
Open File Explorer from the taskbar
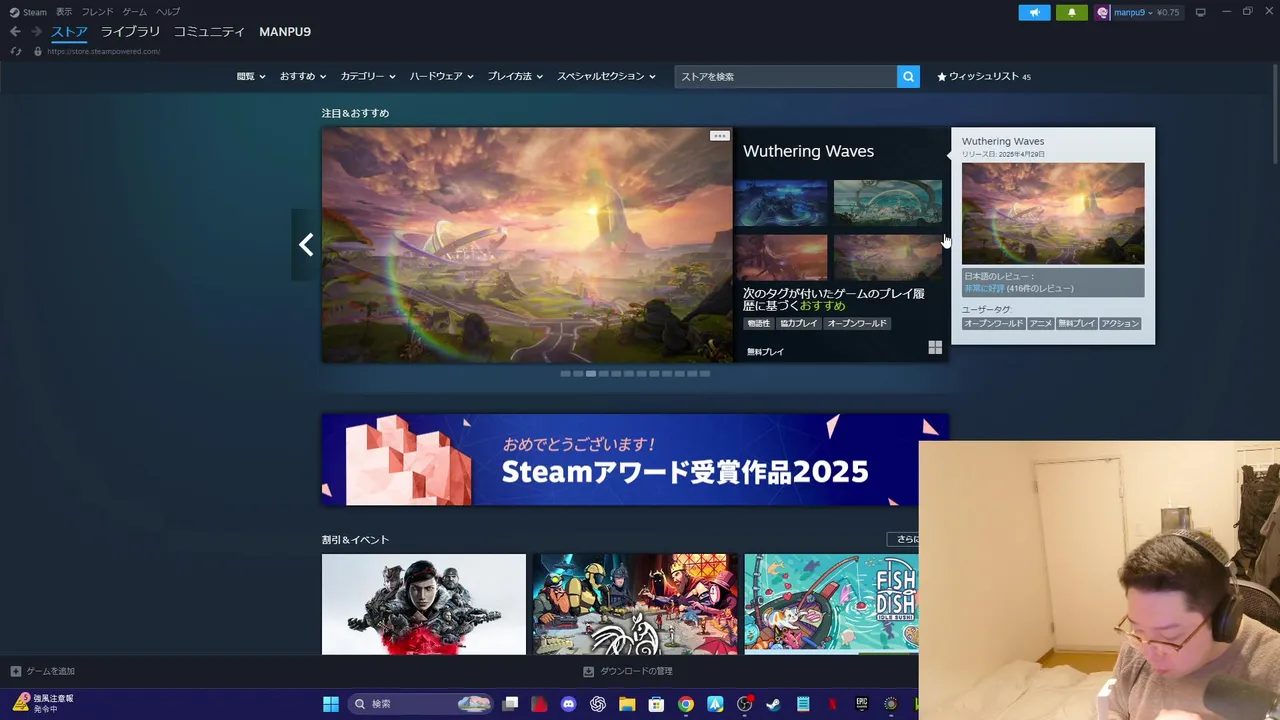pos(627,704)
